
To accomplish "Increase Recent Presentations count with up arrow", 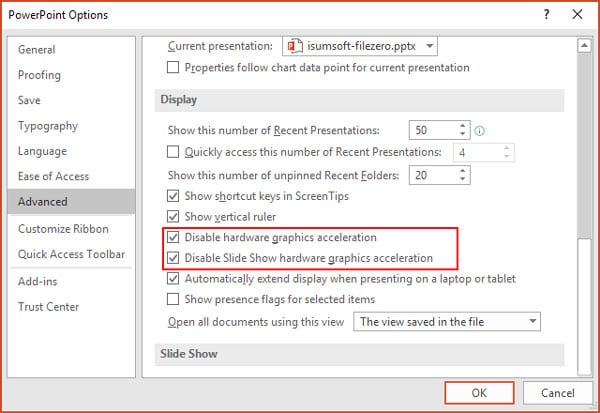I will pos(462,126).
